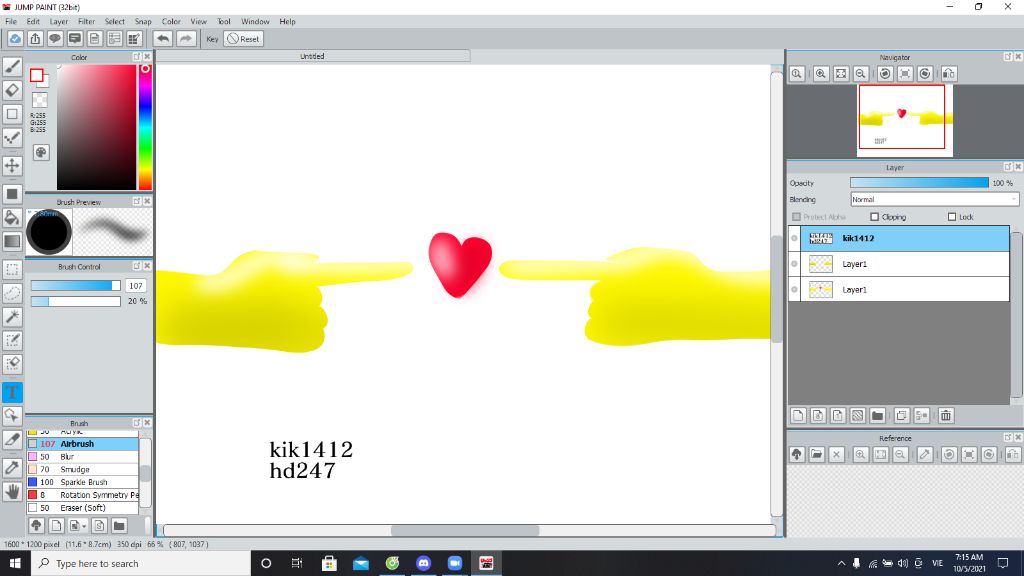This screenshot has width=1024, height=576.
Task: Open the add brush dropdown arrow
Action: click(84, 526)
